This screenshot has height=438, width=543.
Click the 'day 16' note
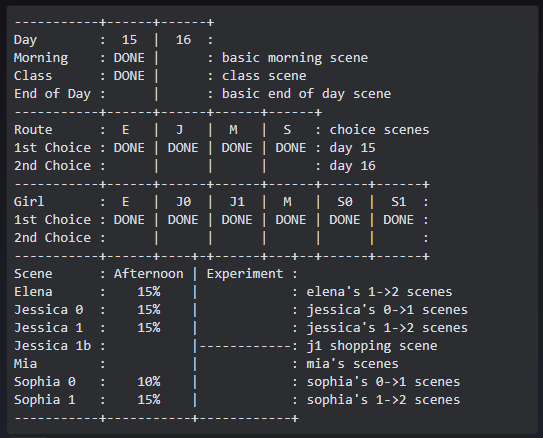(352, 166)
